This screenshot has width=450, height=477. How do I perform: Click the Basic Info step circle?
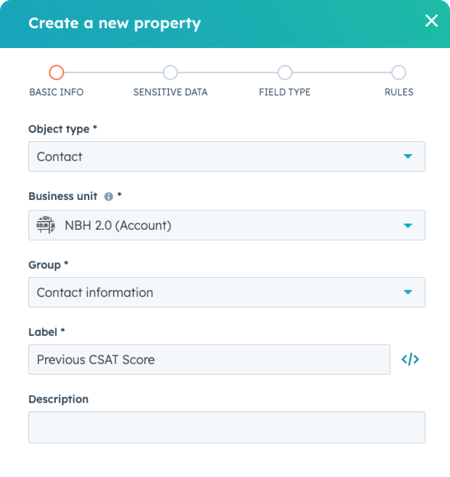tap(56, 72)
